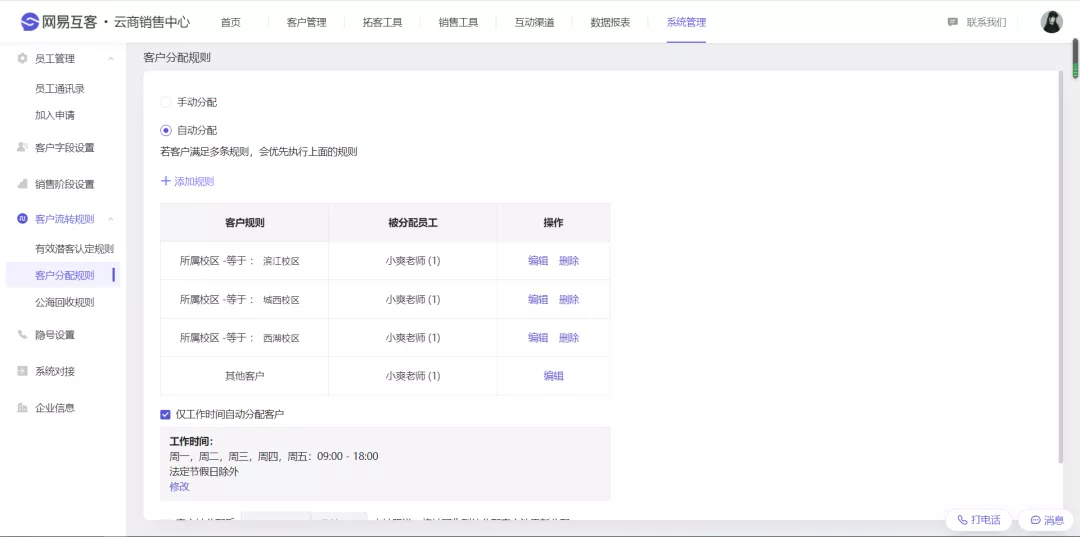1080x537 pixels.
Task: Click the 客户字段设置 people icon
Action: point(22,147)
